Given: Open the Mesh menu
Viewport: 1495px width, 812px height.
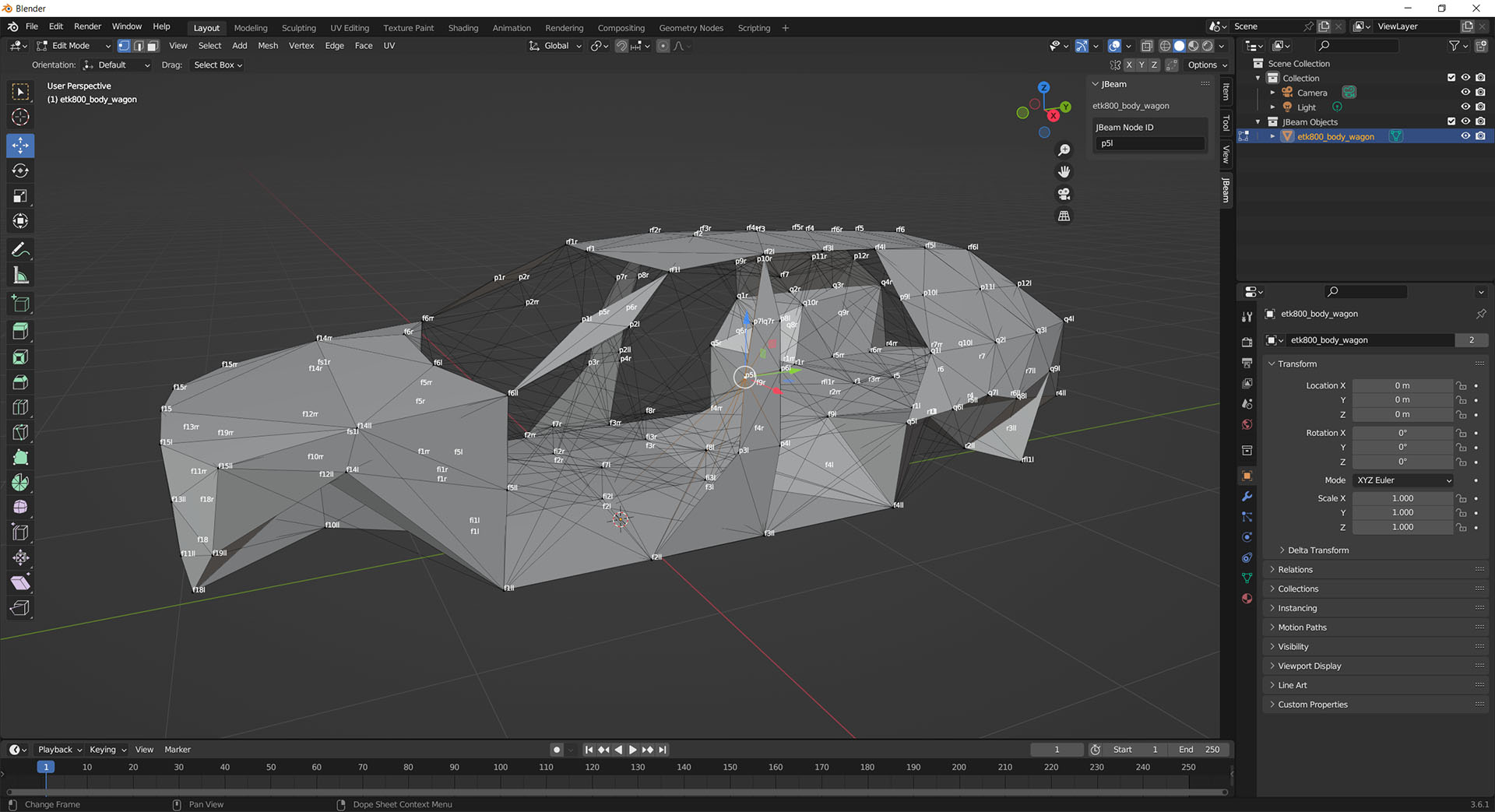Looking at the screenshot, I should point(268,46).
